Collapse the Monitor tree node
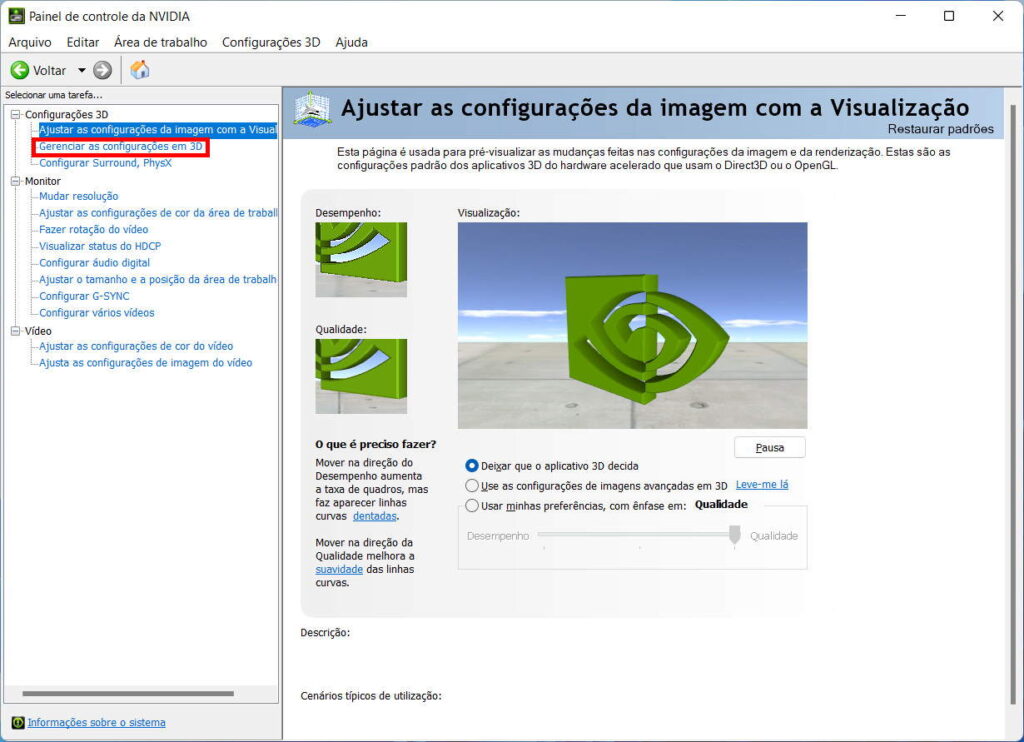Viewport: 1024px width, 742px height. coord(16,181)
